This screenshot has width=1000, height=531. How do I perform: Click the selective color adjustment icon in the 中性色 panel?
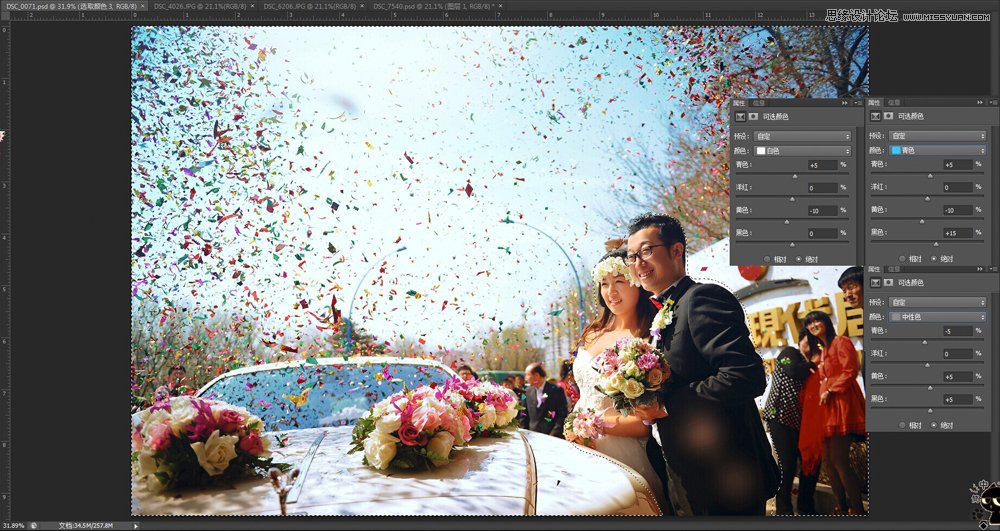[x=876, y=282]
